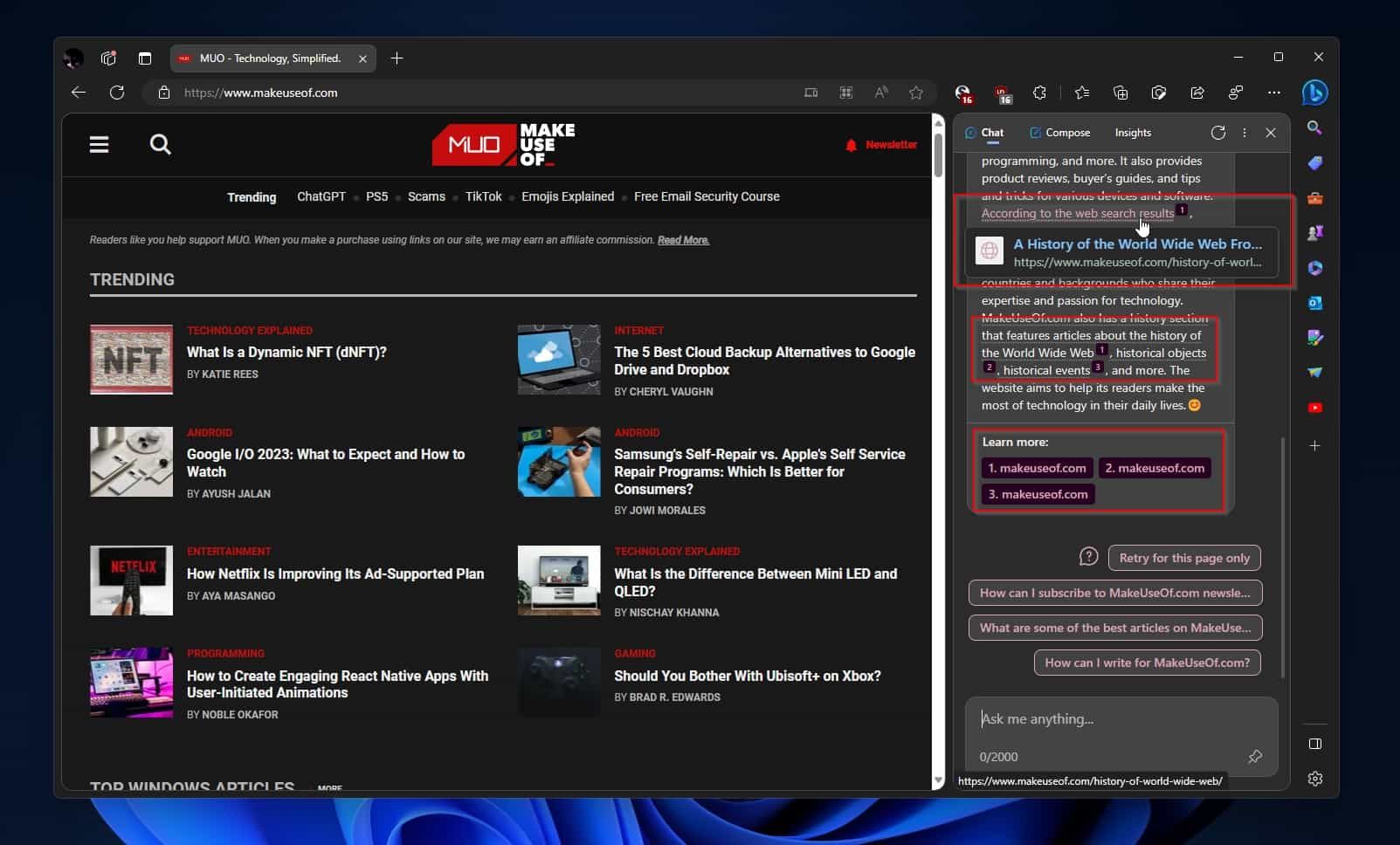
Task: Select Scams trending topic
Action: coord(426,196)
